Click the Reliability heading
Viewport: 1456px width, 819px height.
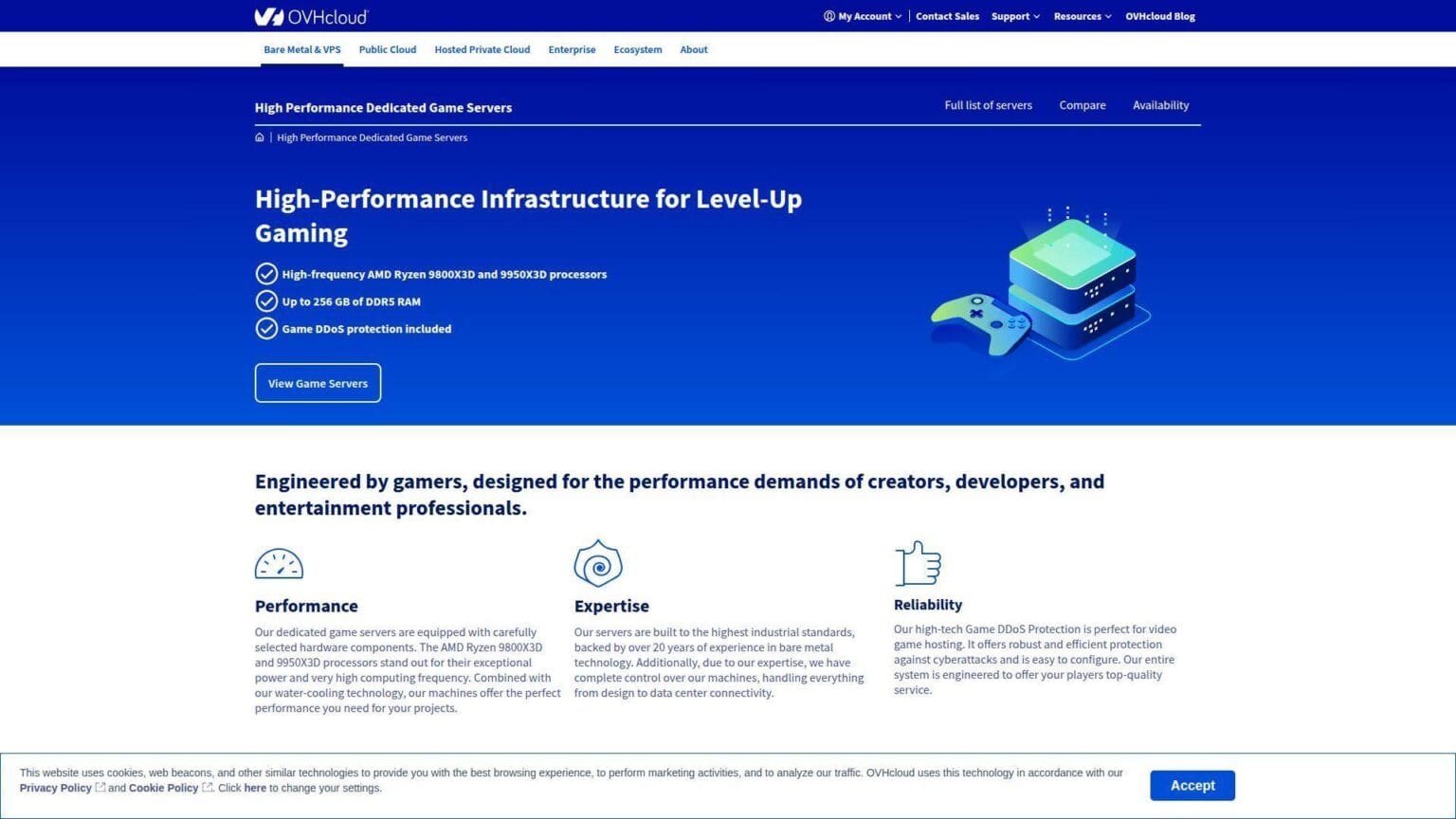click(x=928, y=605)
